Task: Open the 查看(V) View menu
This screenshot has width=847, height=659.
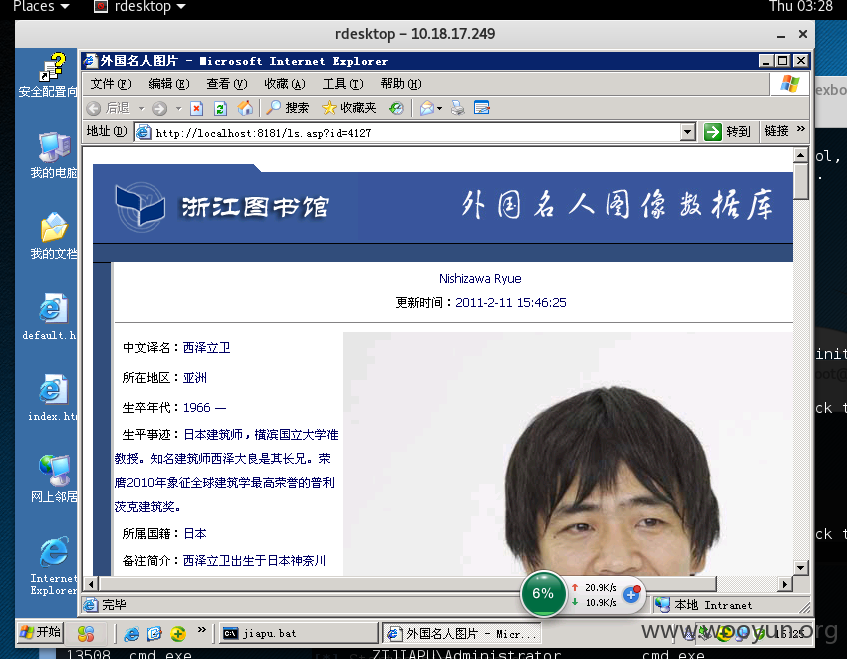Action: 226,84
